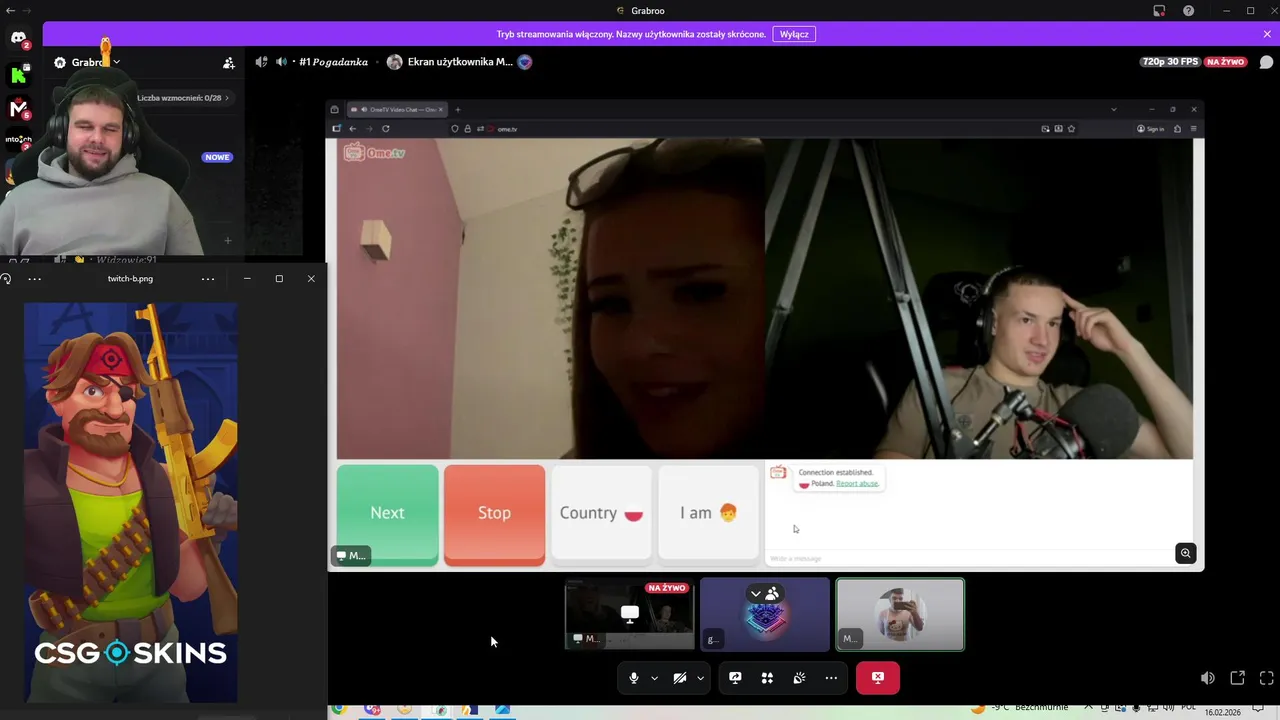Image resolution: width=1280 pixels, height=720 pixels.
Task: Toggle the camera on in call controls
Action: (679, 678)
